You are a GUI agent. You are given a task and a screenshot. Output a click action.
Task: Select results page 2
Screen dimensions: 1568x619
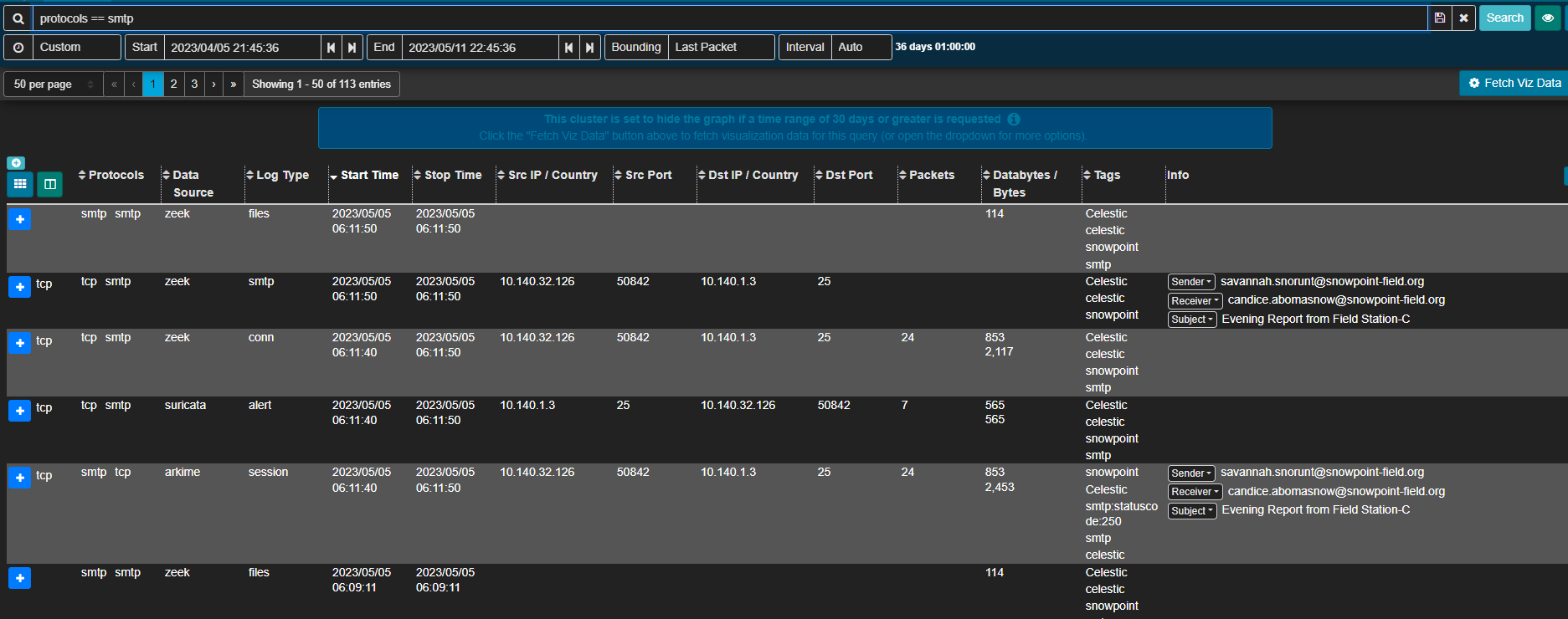tap(174, 84)
